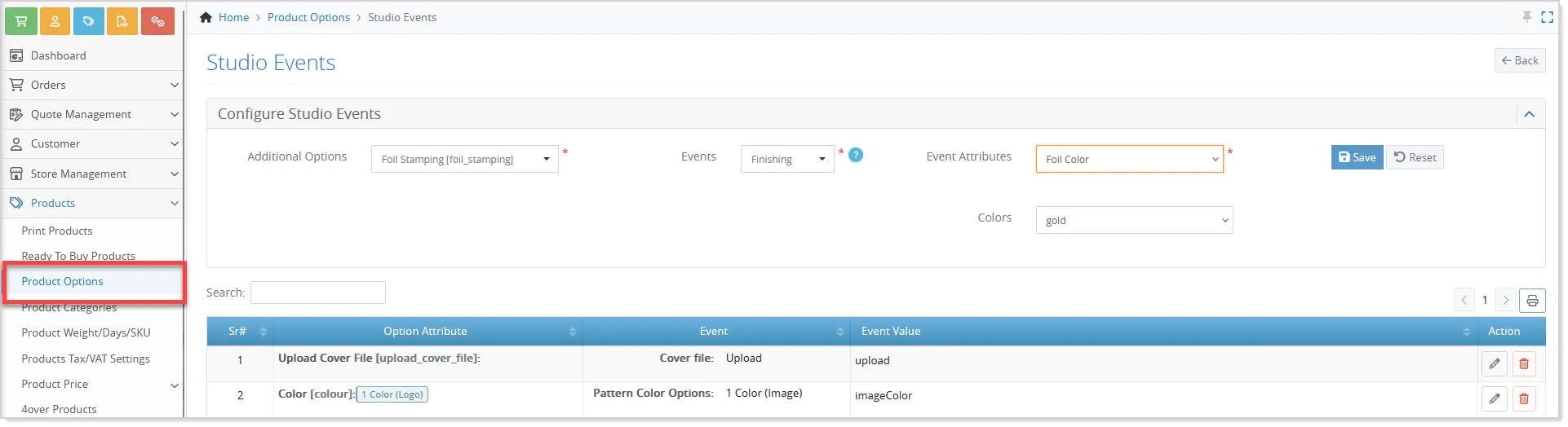Expand the Customer menu
Screen dimensions: 1568x427
(x=92, y=143)
